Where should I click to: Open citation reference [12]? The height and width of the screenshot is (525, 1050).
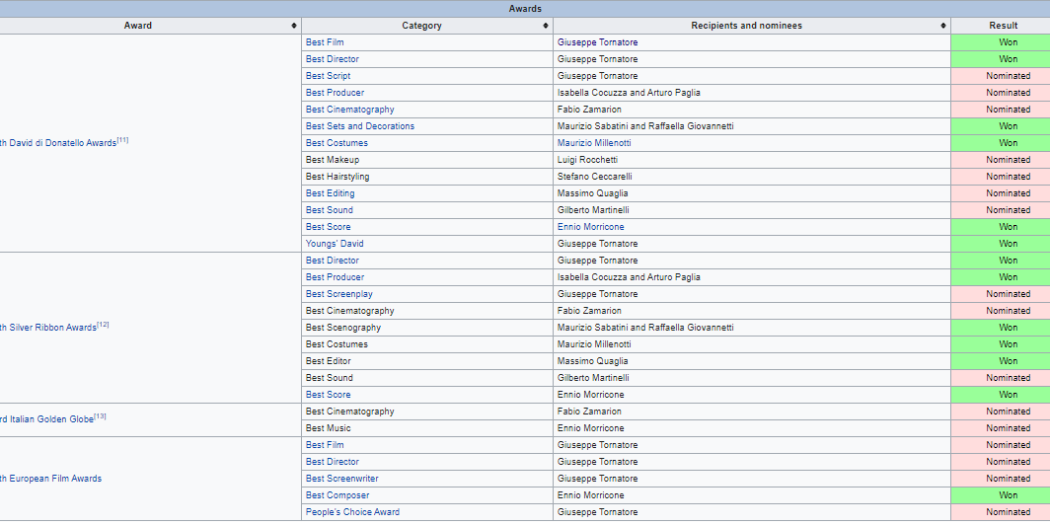coord(103,325)
